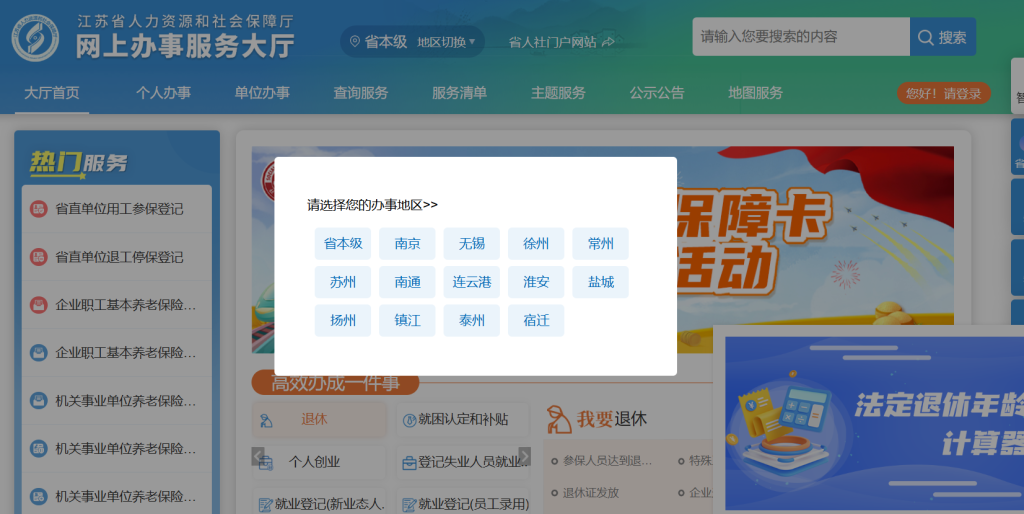Select 扬州 region
Screen dimensions: 1024x514
[343, 321]
